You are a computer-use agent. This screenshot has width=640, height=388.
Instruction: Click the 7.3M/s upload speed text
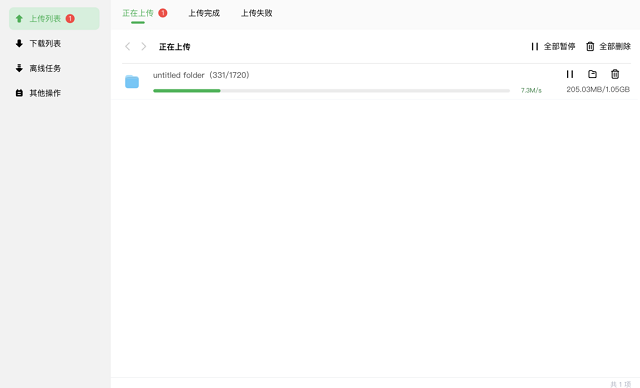pyautogui.click(x=531, y=91)
